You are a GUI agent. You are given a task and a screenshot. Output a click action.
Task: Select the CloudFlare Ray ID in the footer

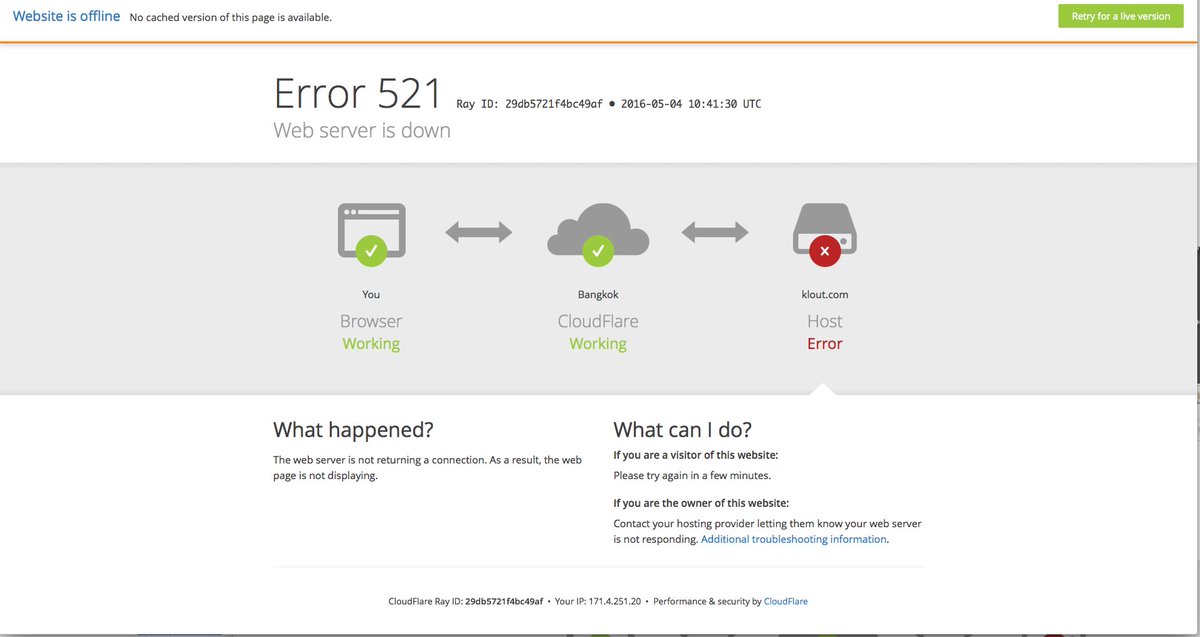click(x=466, y=601)
